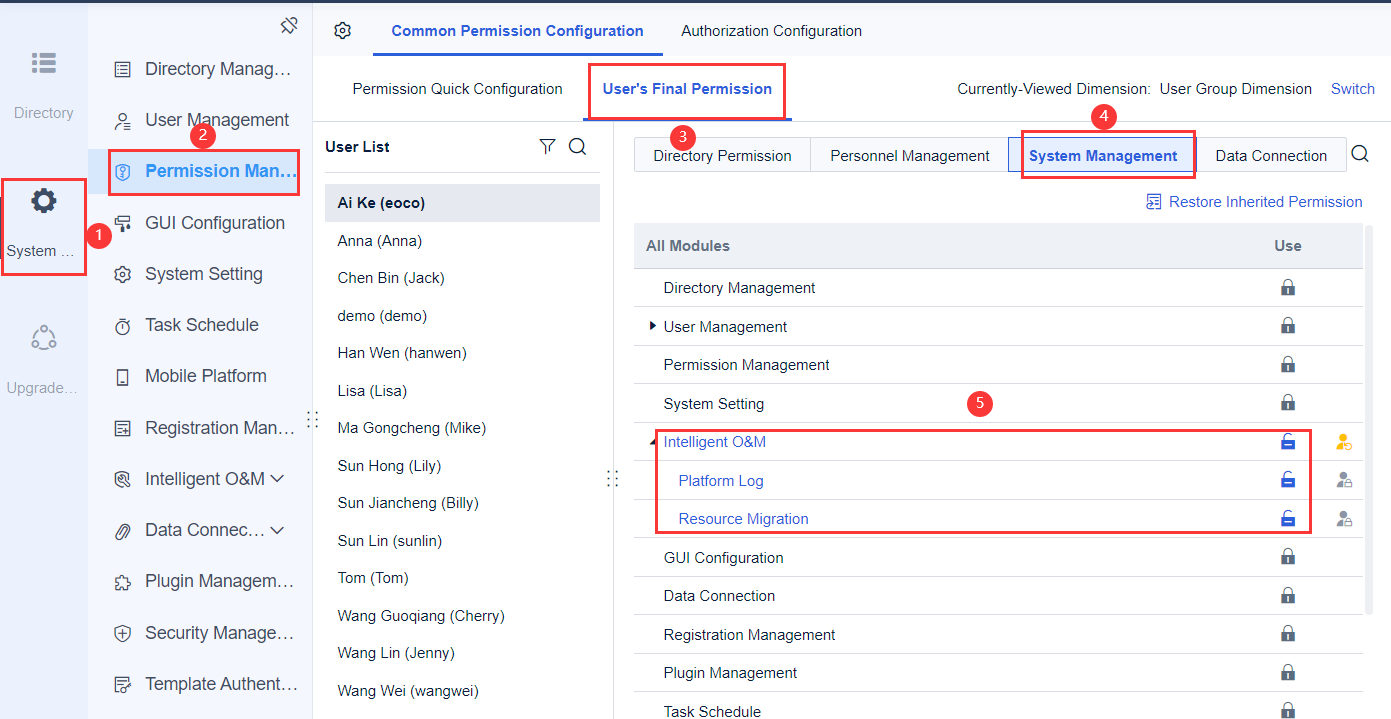This screenshot has height=719, width=1391.
Task: Open Permission Quick Configuration tab
Action: pyautogui.click(x=457, y=89)
